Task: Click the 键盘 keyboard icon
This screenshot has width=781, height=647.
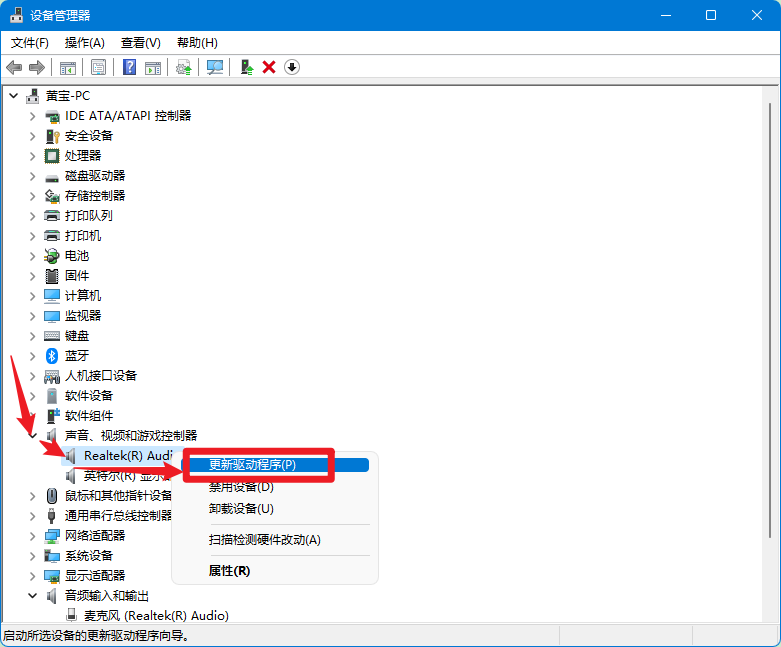Action: tap(52, 336)
